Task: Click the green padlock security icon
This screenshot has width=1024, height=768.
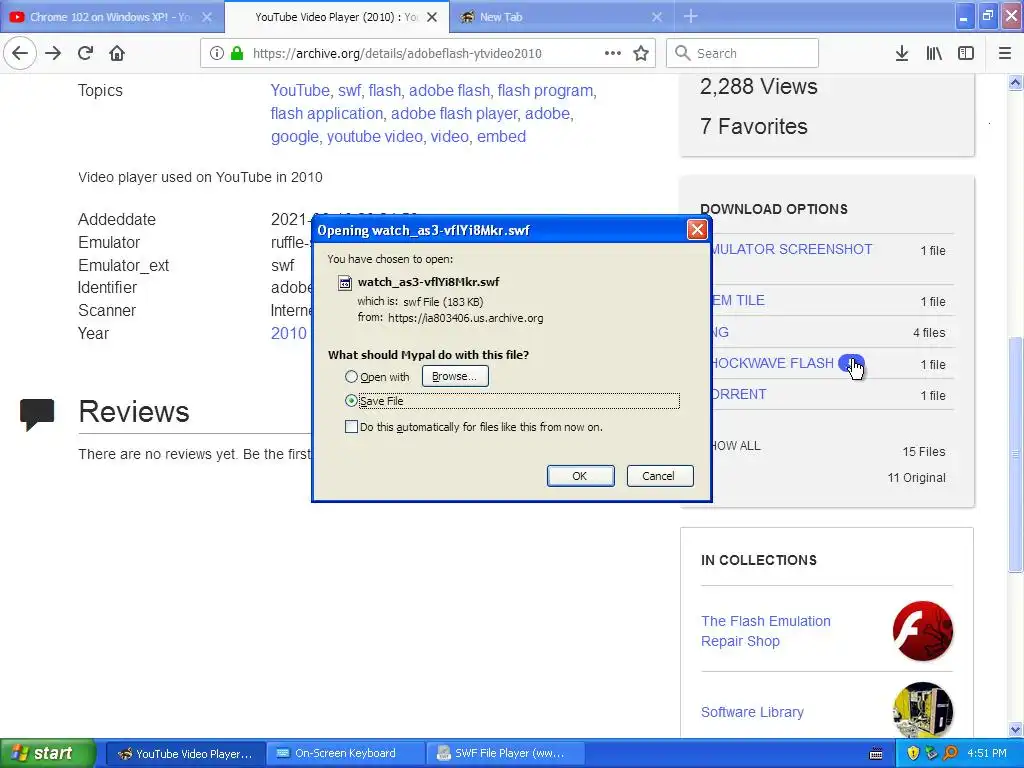Action: (x=237, y=53)
